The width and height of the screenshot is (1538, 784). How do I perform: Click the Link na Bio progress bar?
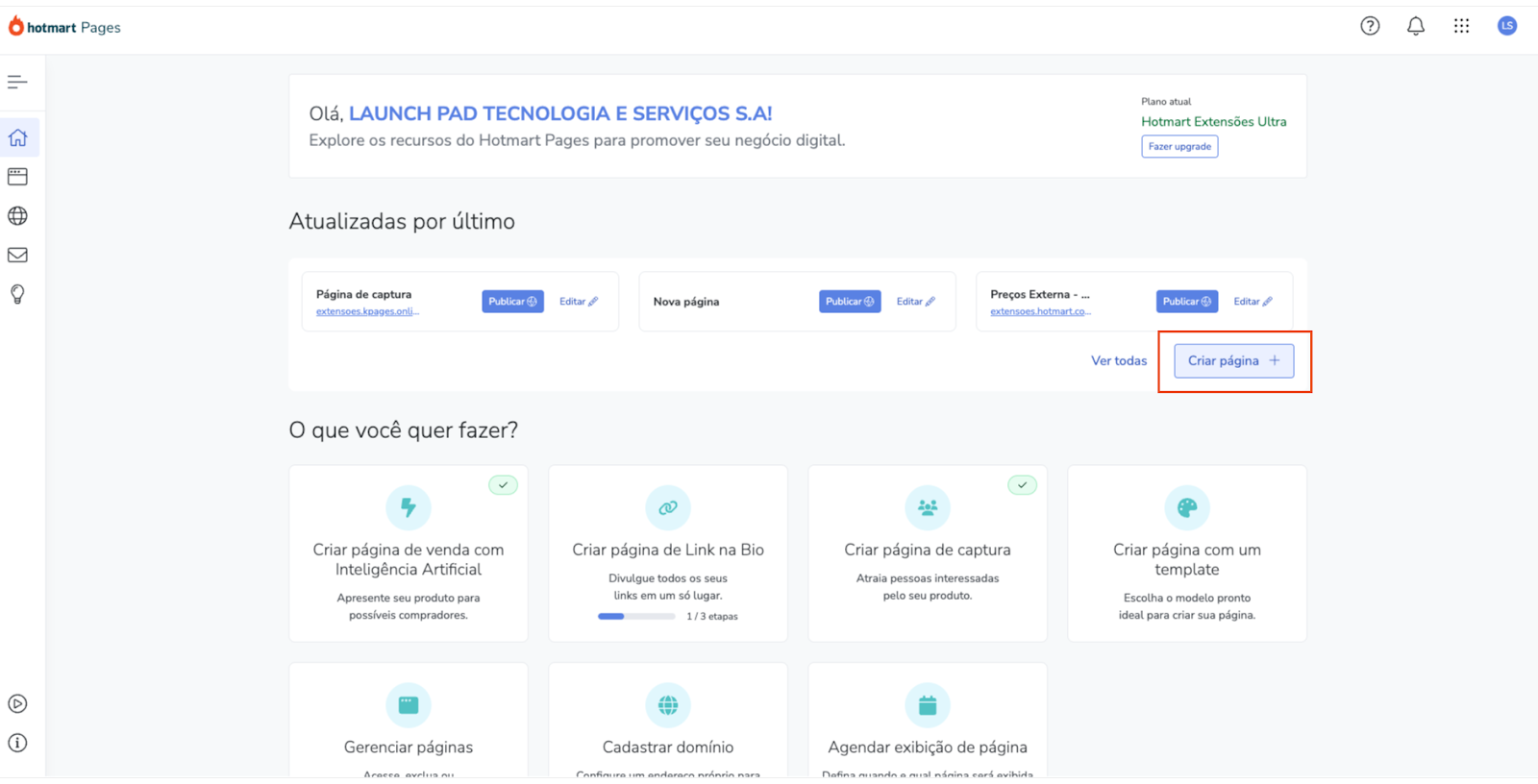click(636, 616)
